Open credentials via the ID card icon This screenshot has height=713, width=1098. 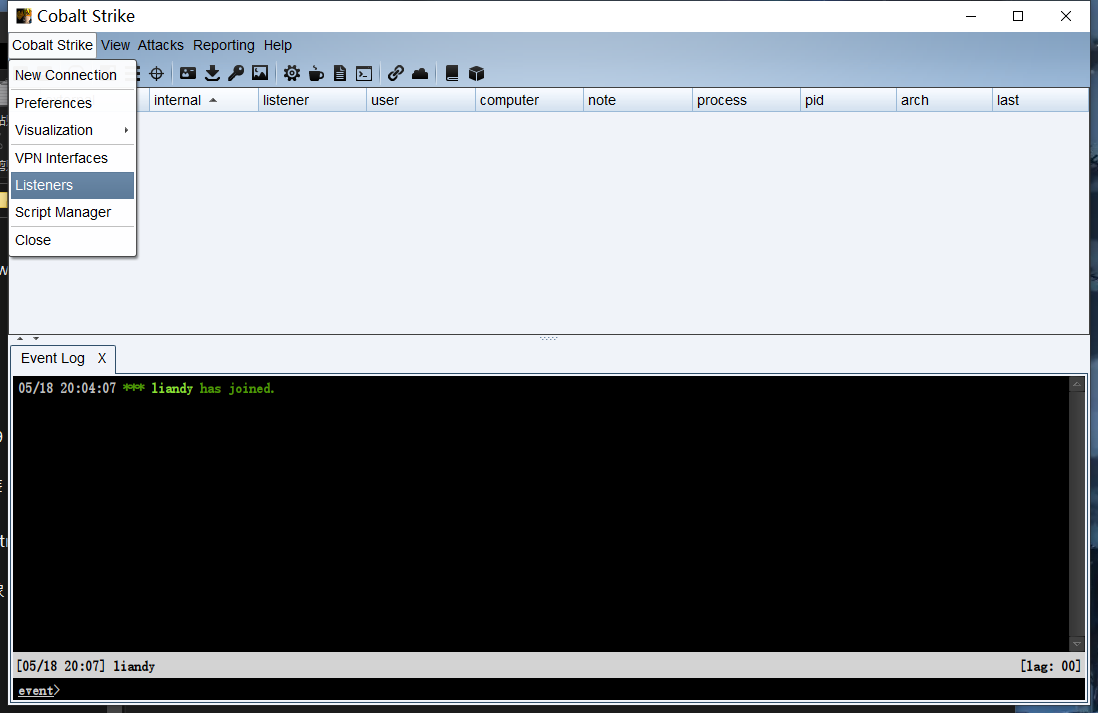(188, 73)
